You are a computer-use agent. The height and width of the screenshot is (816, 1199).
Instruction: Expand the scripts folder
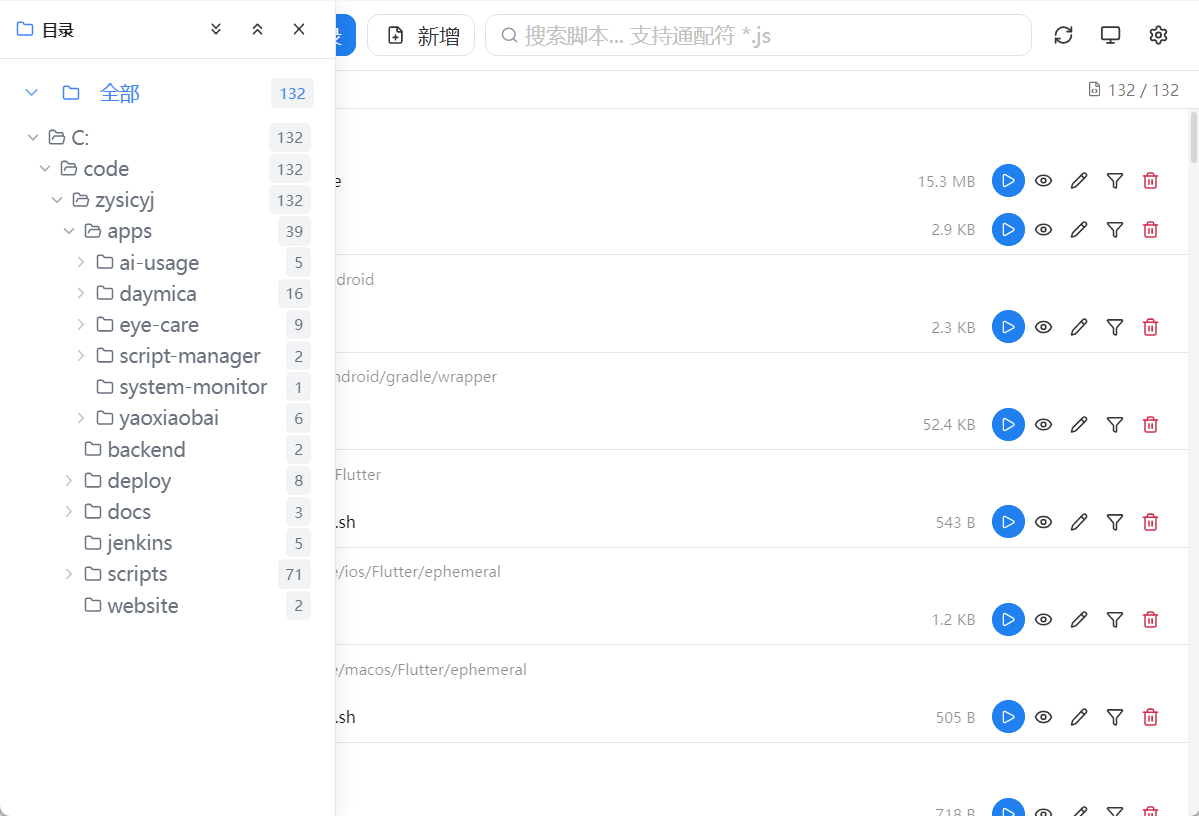(x=69, y=574)
